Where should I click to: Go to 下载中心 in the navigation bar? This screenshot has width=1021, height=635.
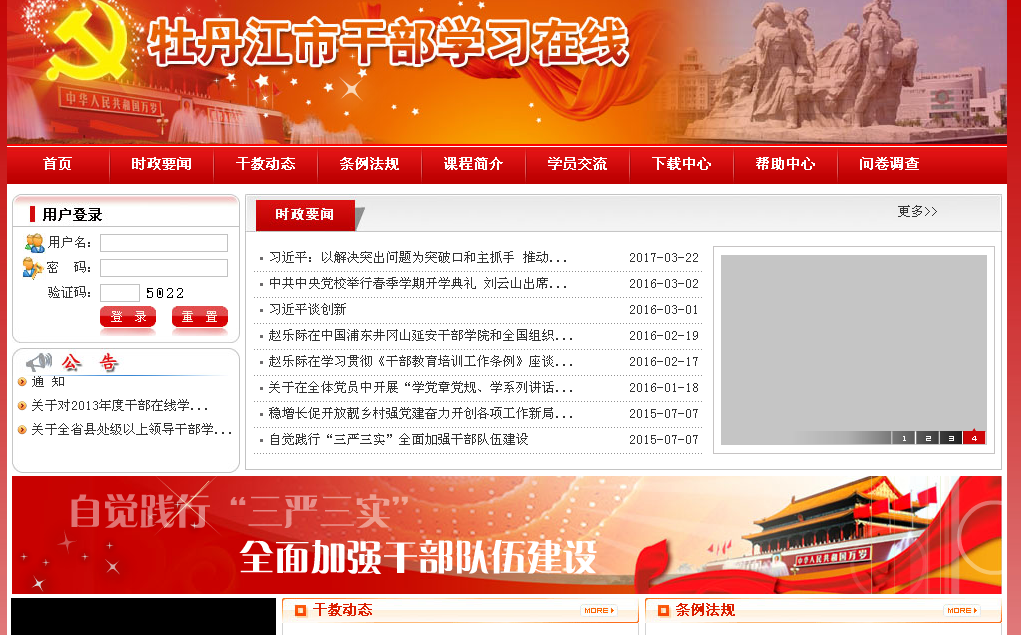pos(681,164)
